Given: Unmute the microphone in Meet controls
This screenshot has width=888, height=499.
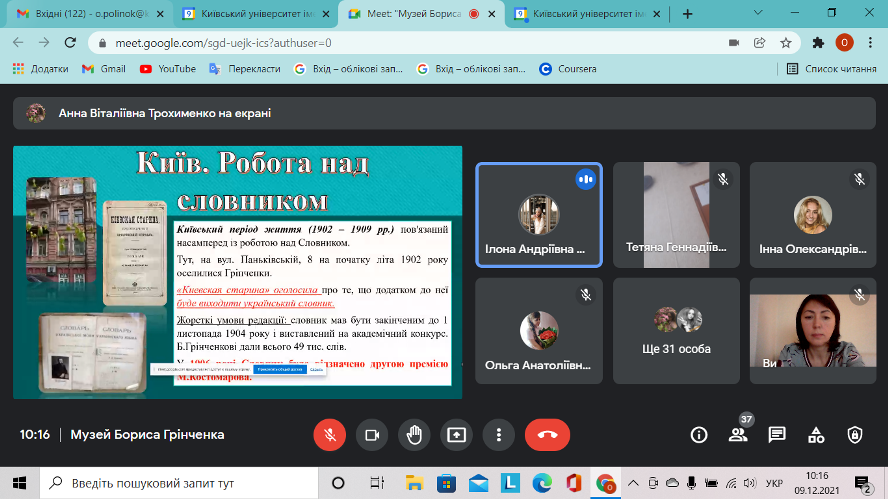Looking at the screenshot, I should click(329, 435).
